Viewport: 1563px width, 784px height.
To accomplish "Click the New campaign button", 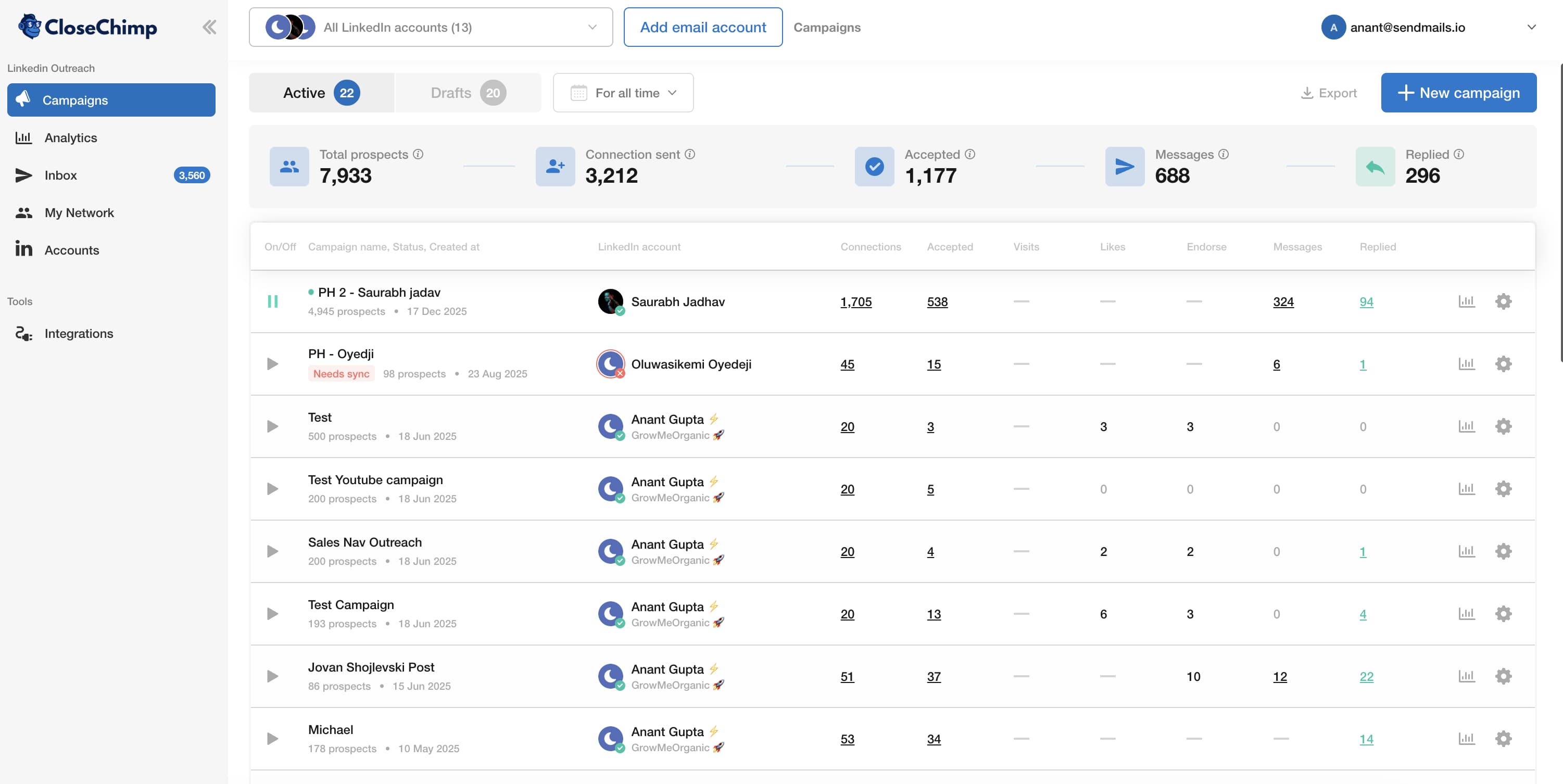I will tap(1459, 92).
